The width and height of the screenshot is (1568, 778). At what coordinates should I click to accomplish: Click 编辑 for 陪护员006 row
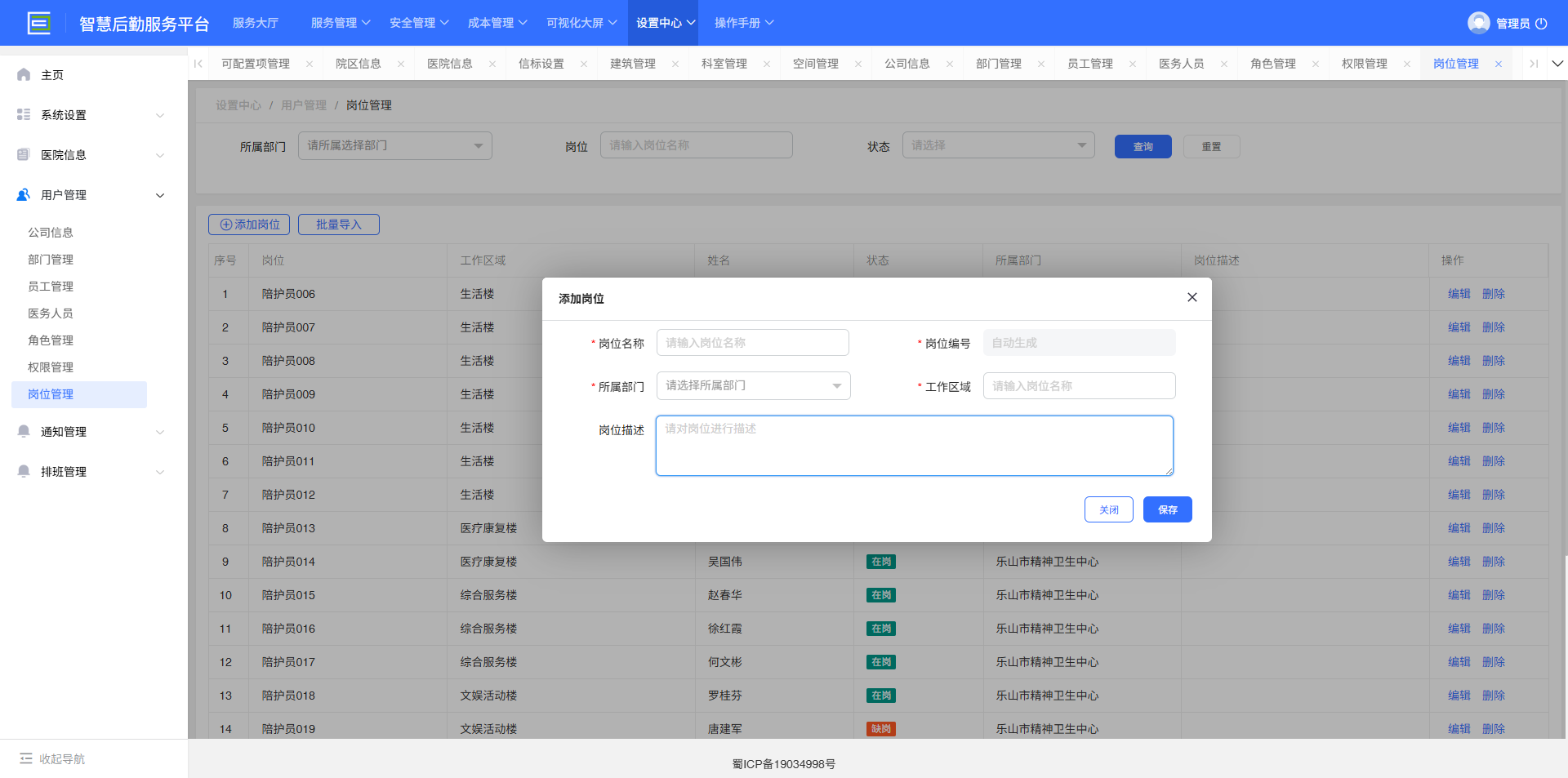click(1459, 294)
